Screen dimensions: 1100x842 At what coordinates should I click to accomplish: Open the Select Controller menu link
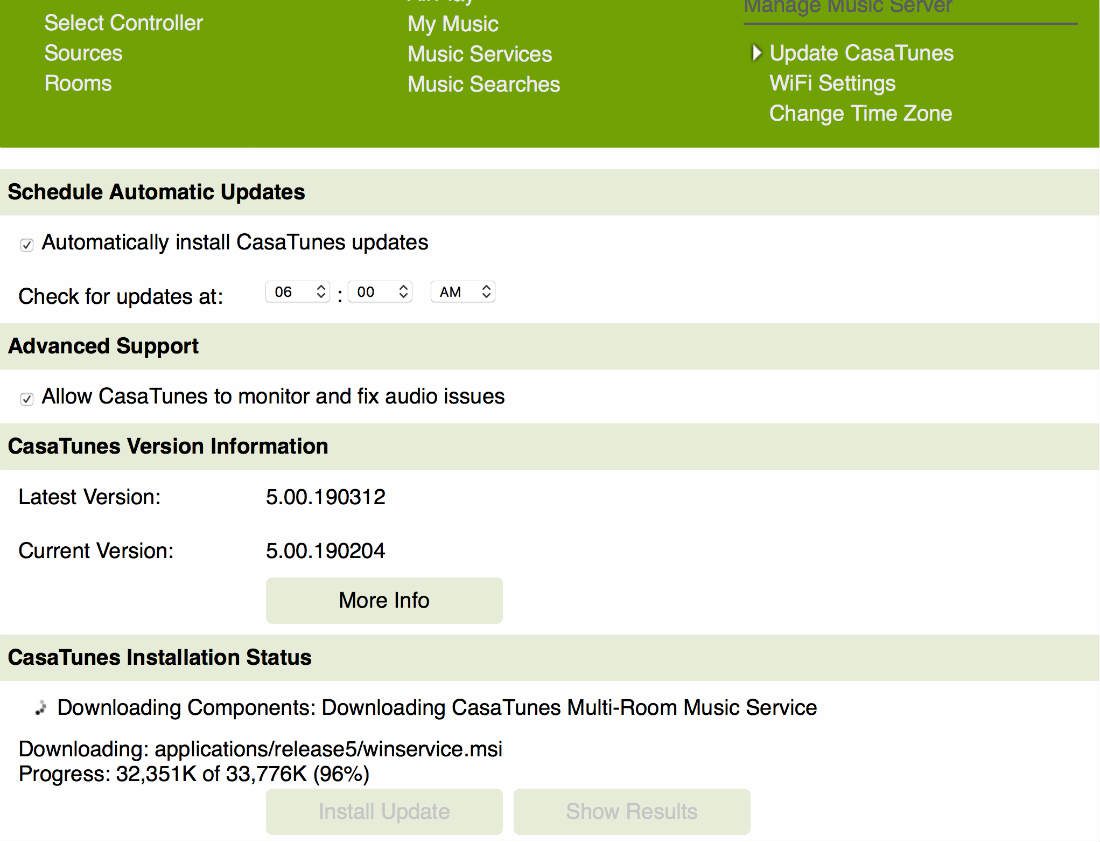pos(123,23)
